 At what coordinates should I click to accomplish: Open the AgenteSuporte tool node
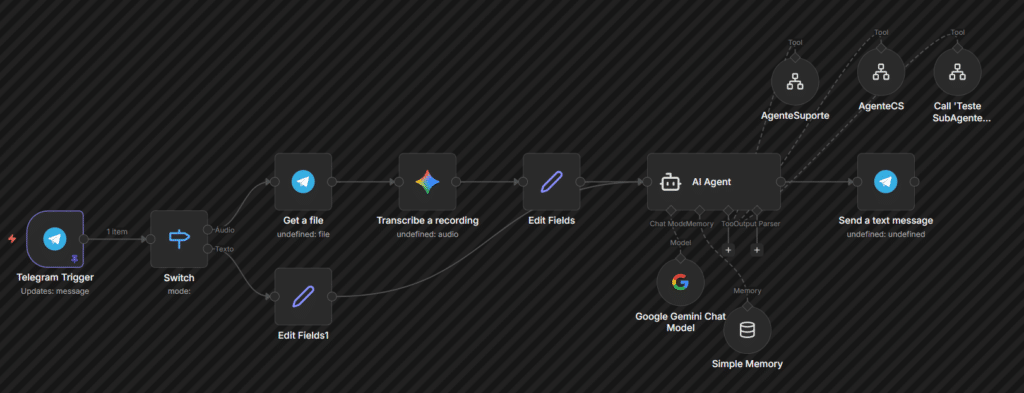pyautogui.click(x=795, y=82)
